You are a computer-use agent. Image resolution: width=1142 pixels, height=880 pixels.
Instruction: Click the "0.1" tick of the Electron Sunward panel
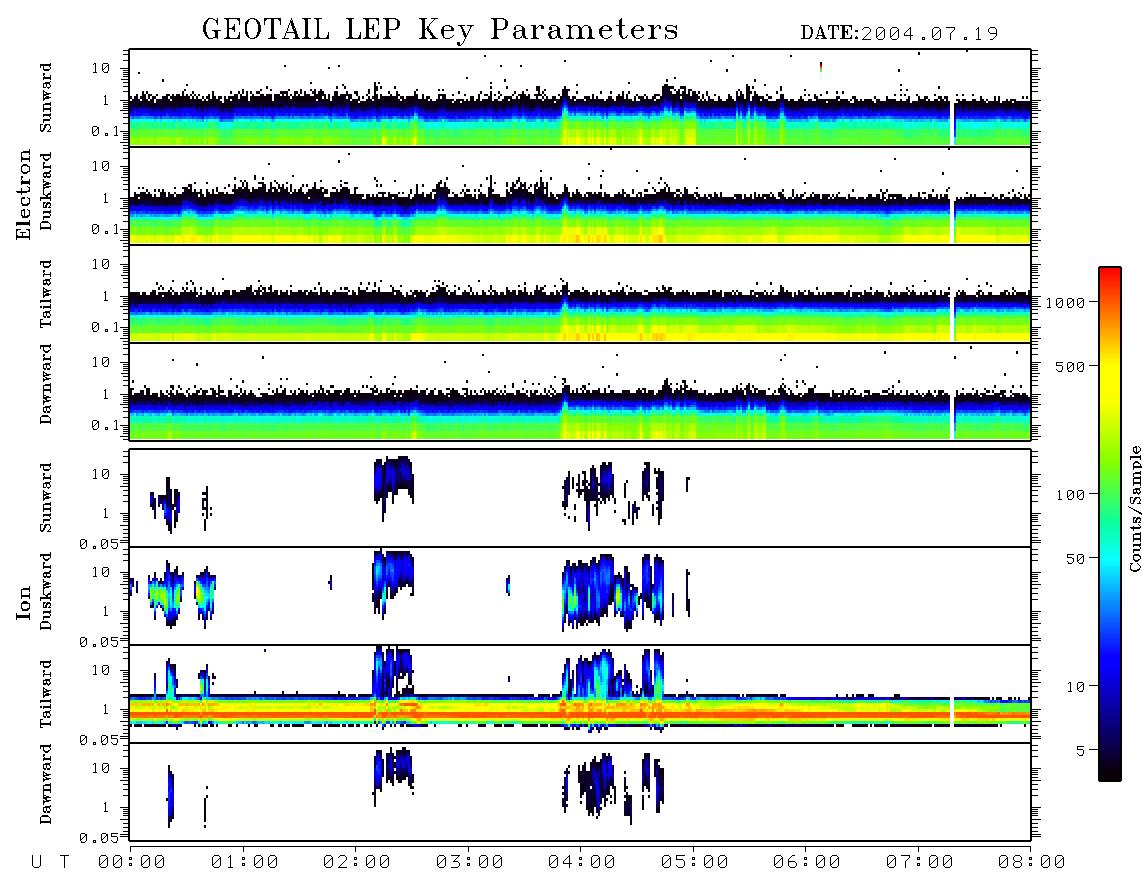click(x=104, y=131)
